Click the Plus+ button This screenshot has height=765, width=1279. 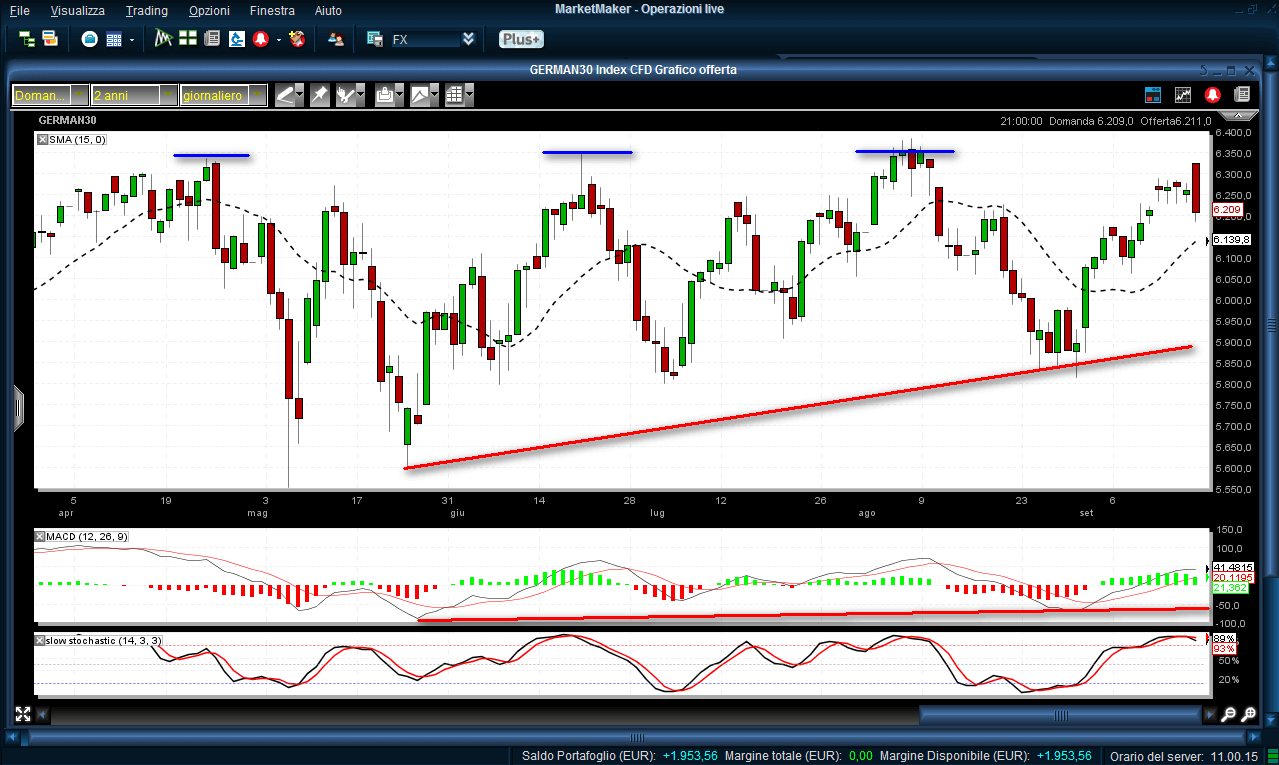point(521,39)
